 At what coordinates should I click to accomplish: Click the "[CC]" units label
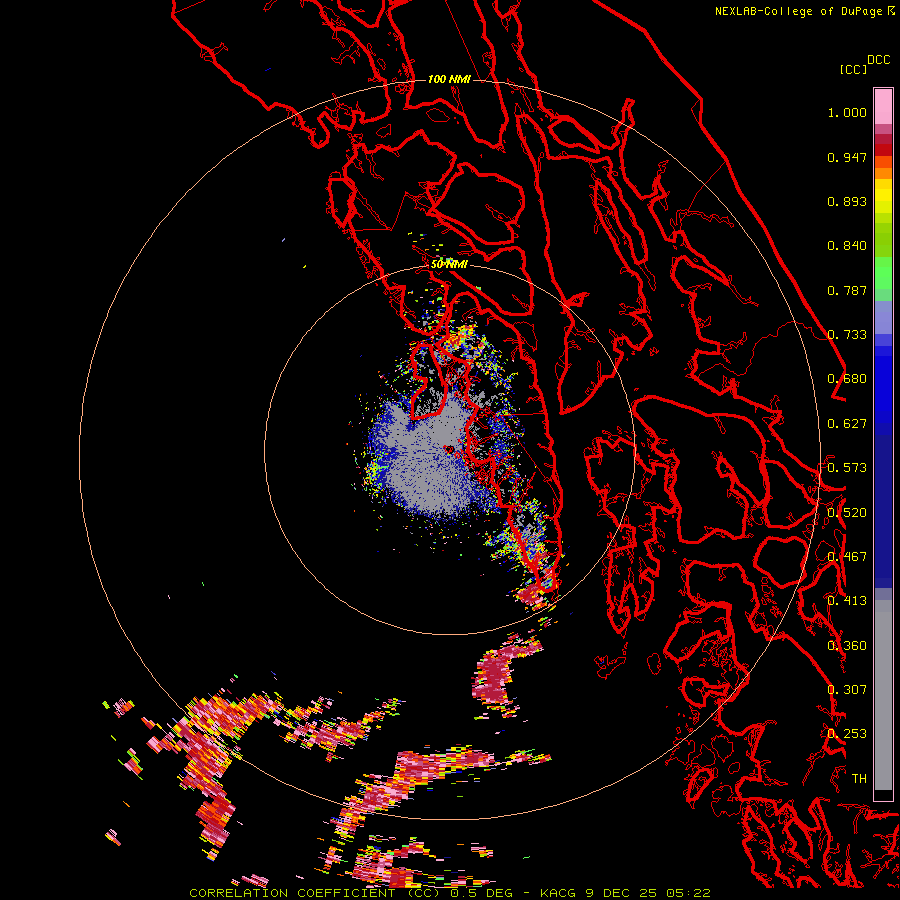(853, 69)
